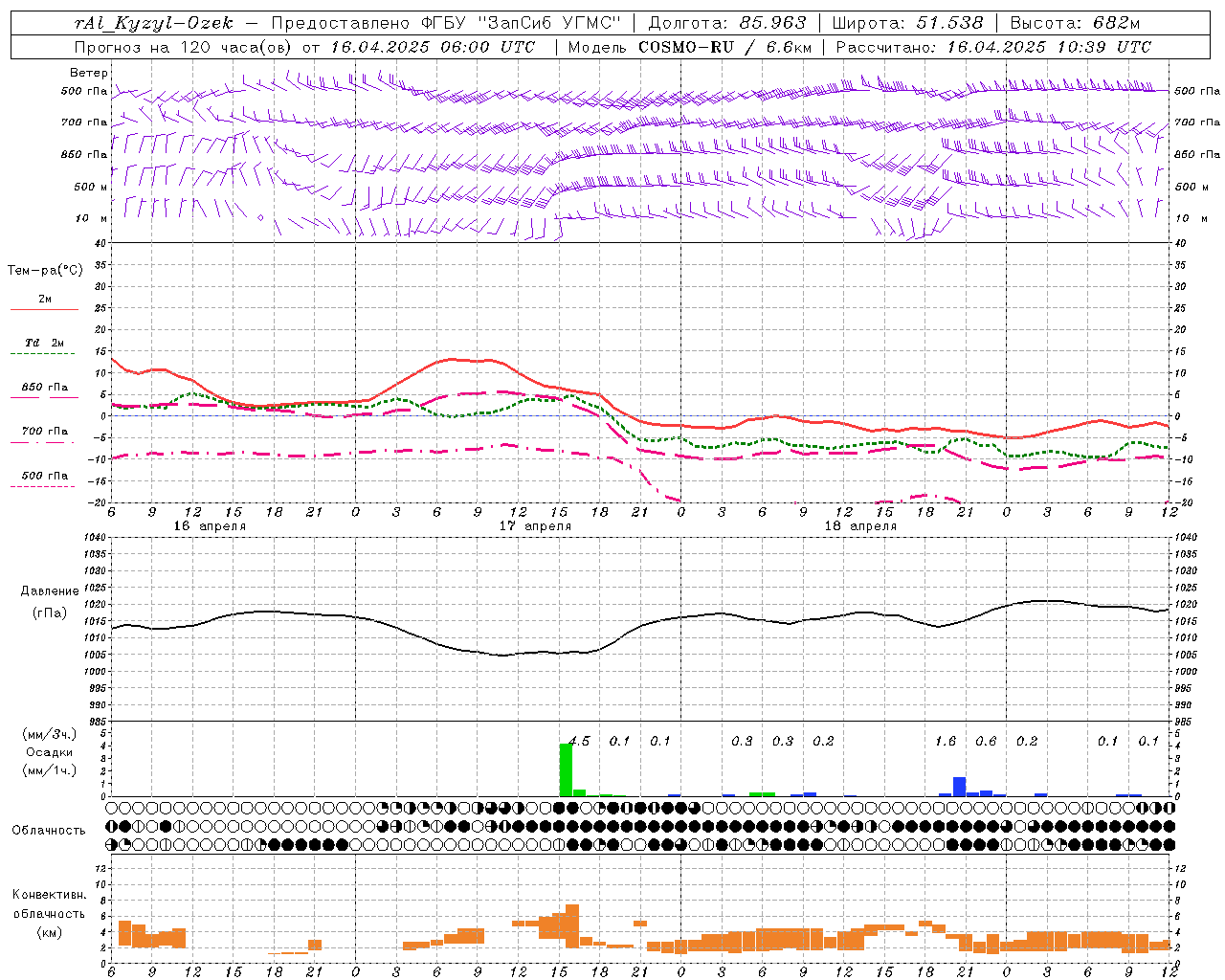The height and width of the screenshot is (980, 1225).
Task: Click the 'Конвективн.' convective cloud title
Action: tap(49, 895)
